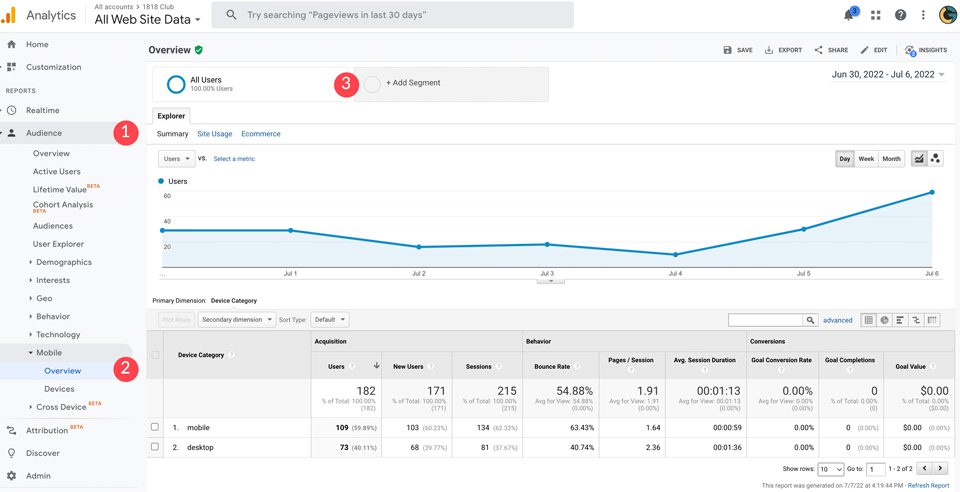Click the Add Segment button

tap(412, 83)
